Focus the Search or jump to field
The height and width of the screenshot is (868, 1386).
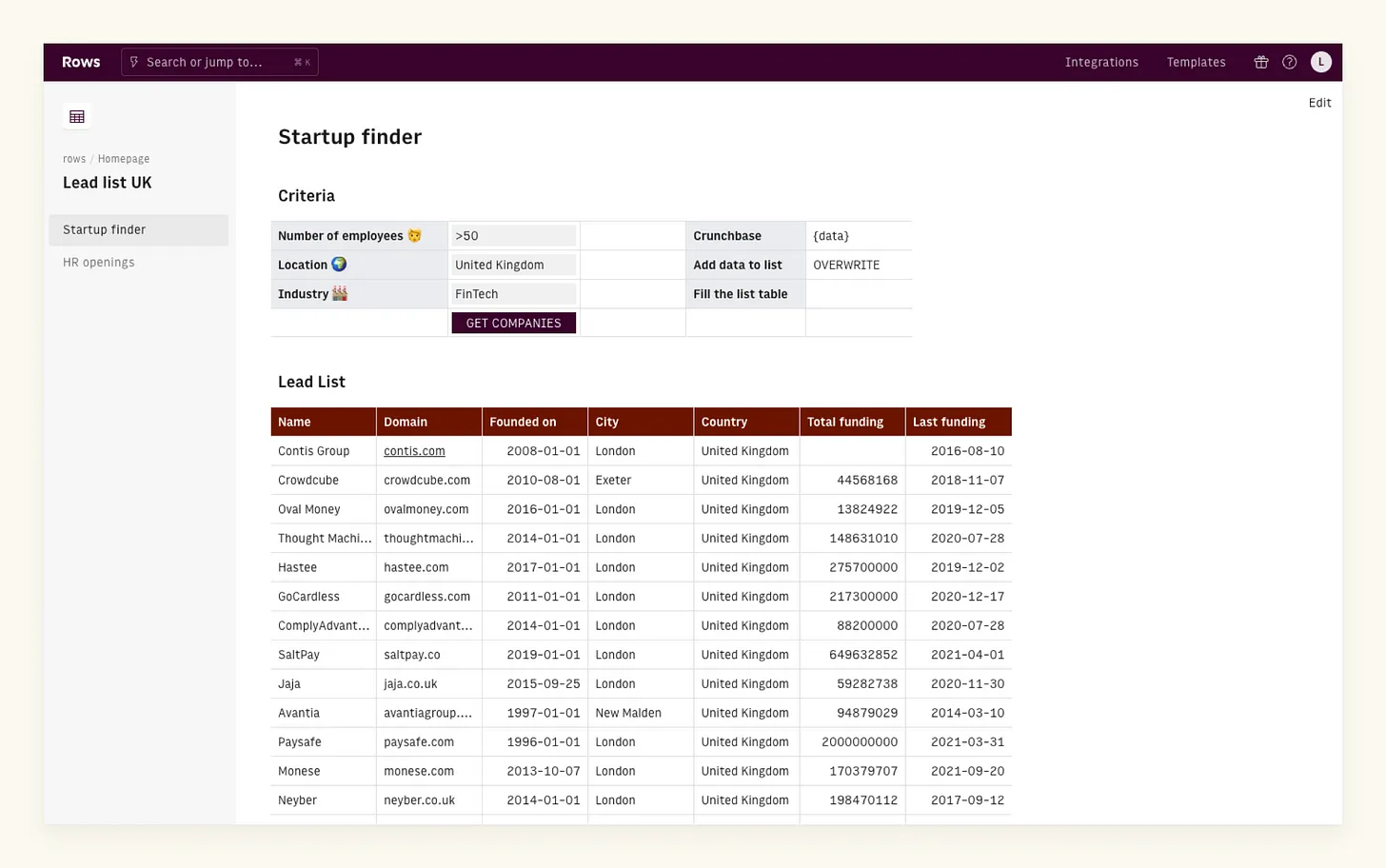coord(220,62)
